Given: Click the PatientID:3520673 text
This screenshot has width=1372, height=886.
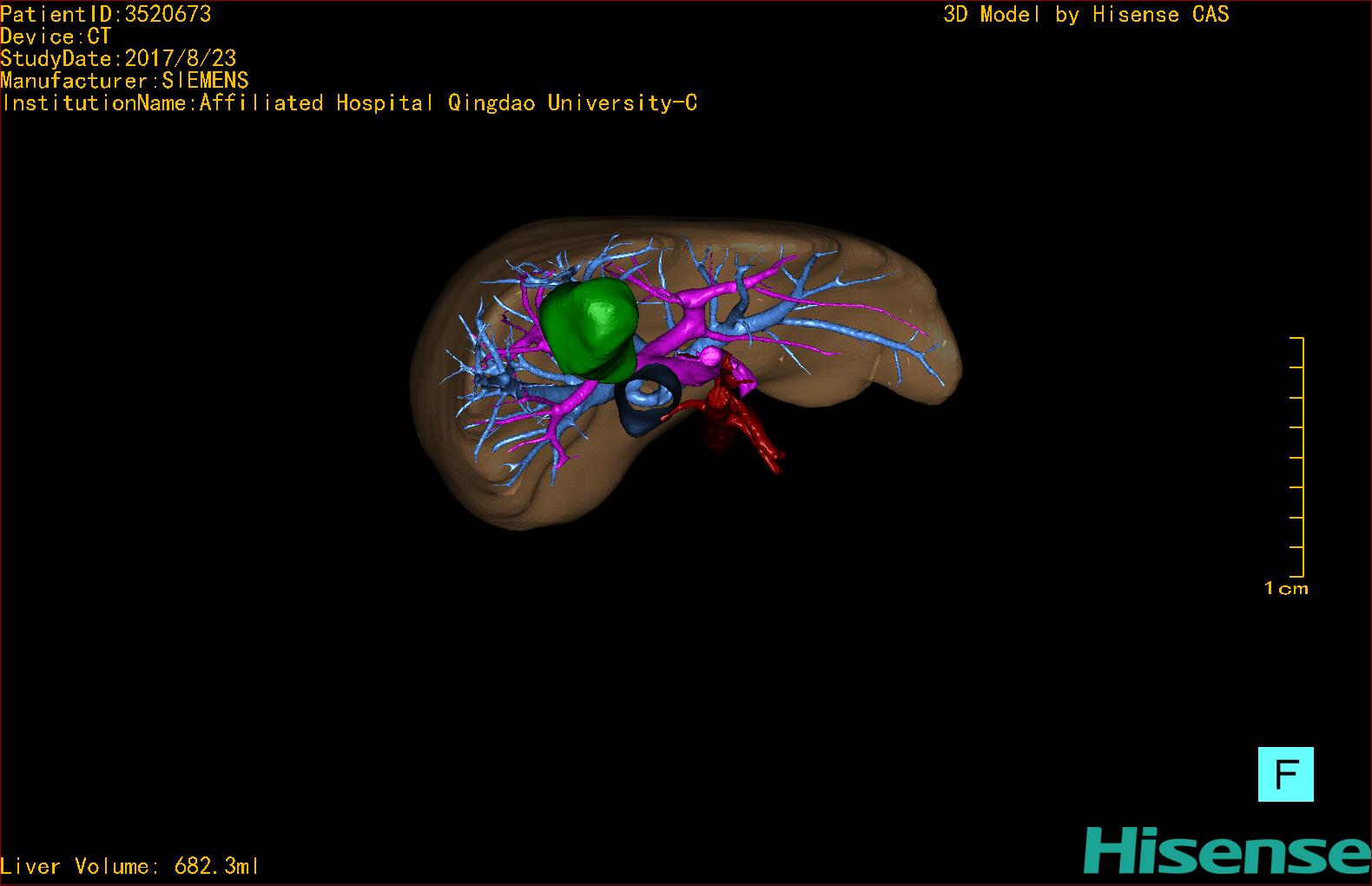Looking at the screenshot, I should 106,14.
